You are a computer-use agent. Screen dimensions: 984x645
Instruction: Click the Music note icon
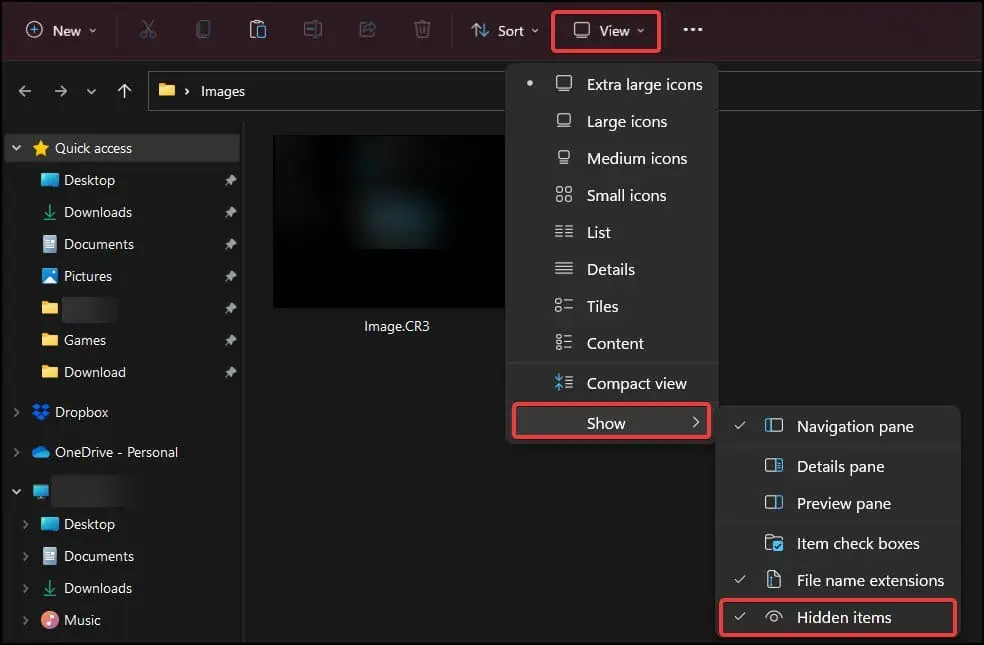(50, 620)
